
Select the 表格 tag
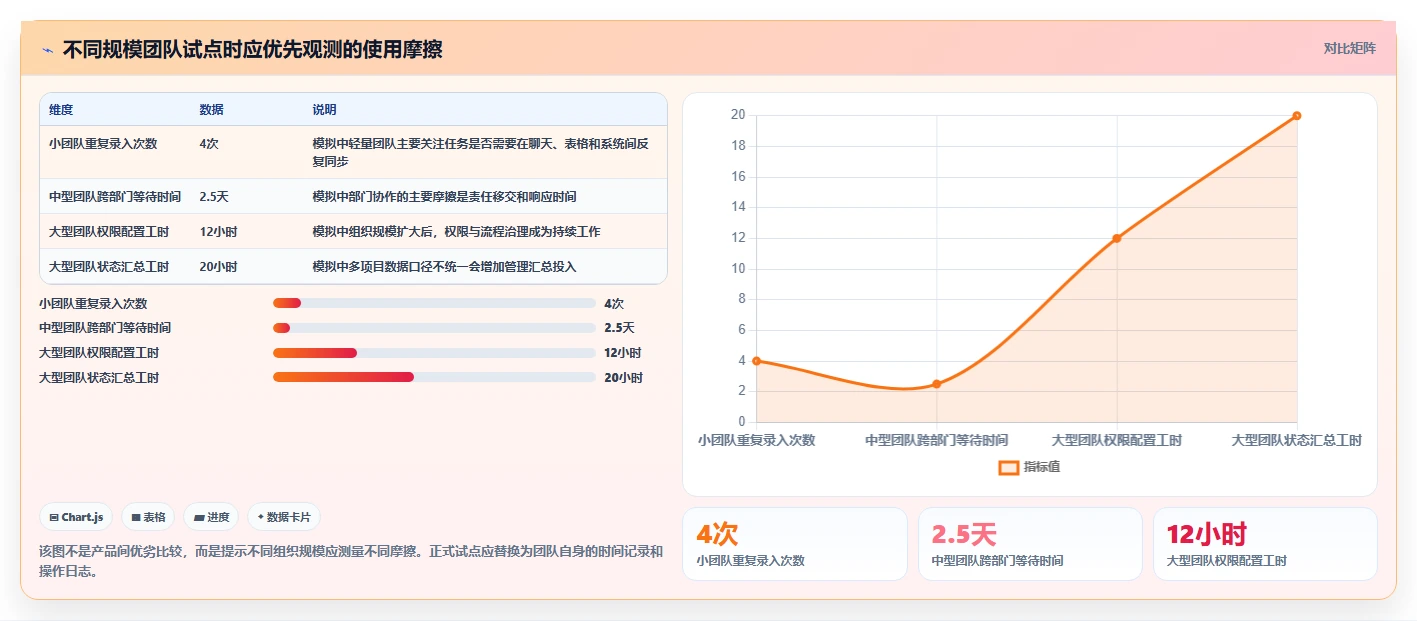point(148,517)
